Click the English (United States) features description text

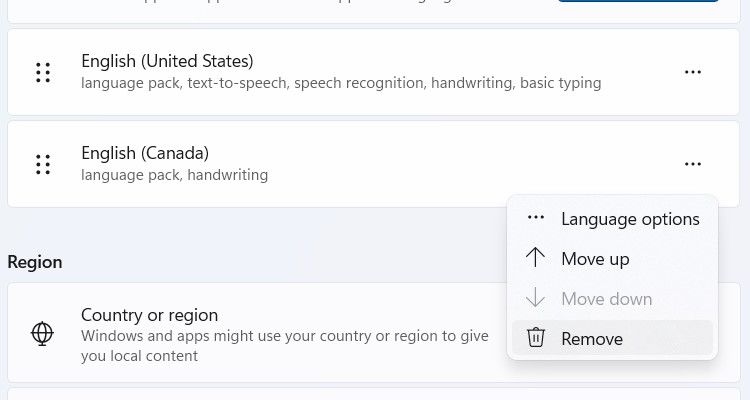pyautogui.click(x=341, y=84)
